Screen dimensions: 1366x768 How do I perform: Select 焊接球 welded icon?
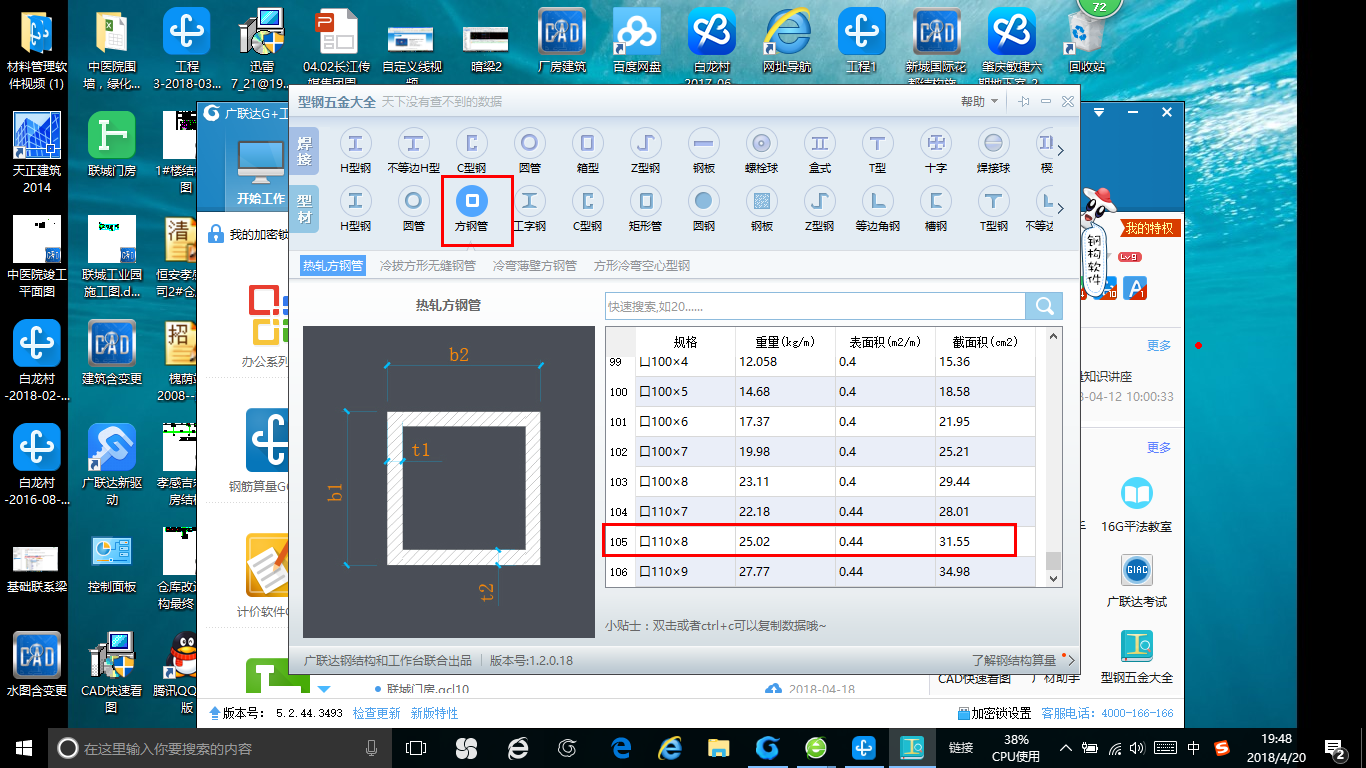993,152
